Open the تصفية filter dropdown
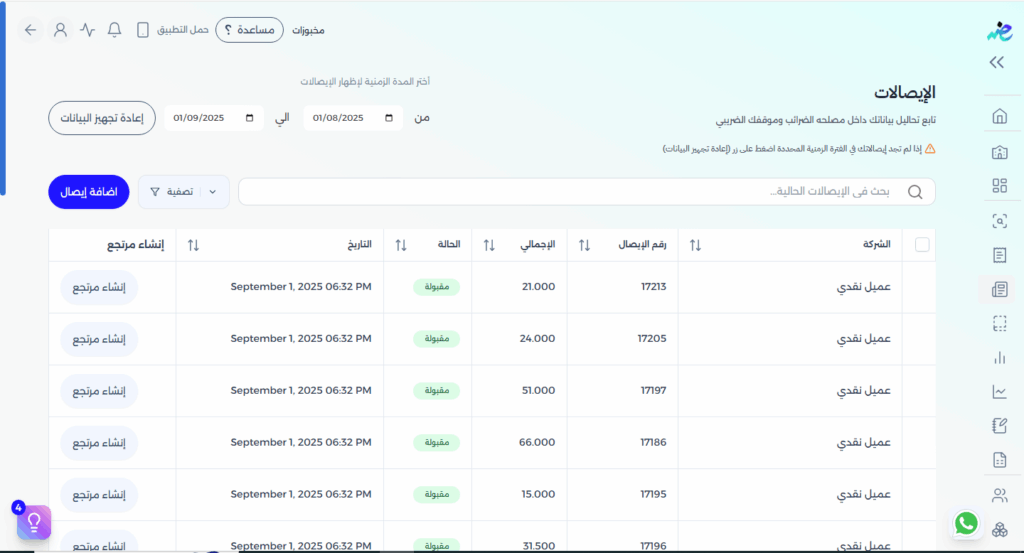 point(183,192)
